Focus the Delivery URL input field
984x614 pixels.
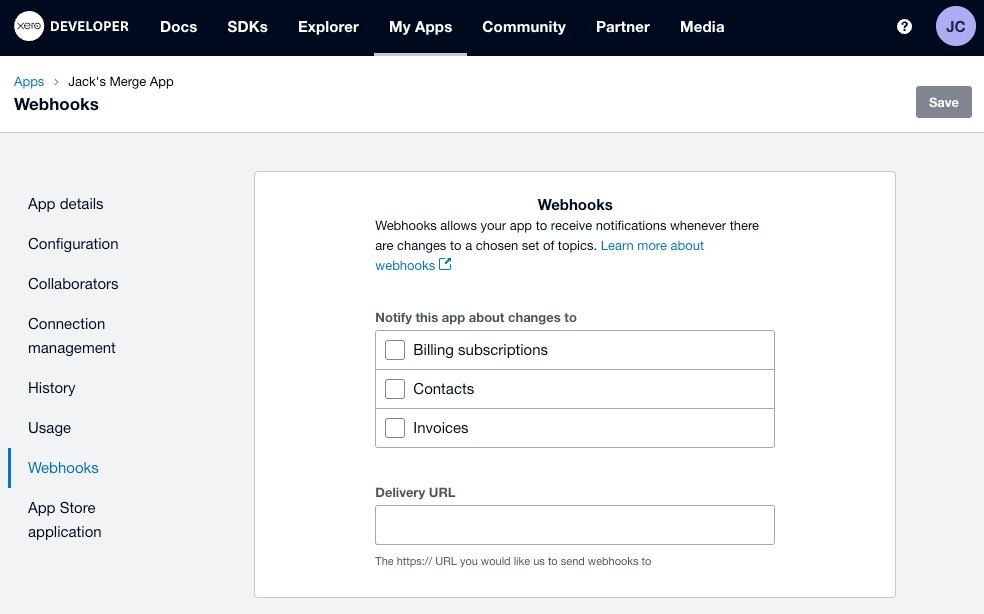[x=574, y=525]
